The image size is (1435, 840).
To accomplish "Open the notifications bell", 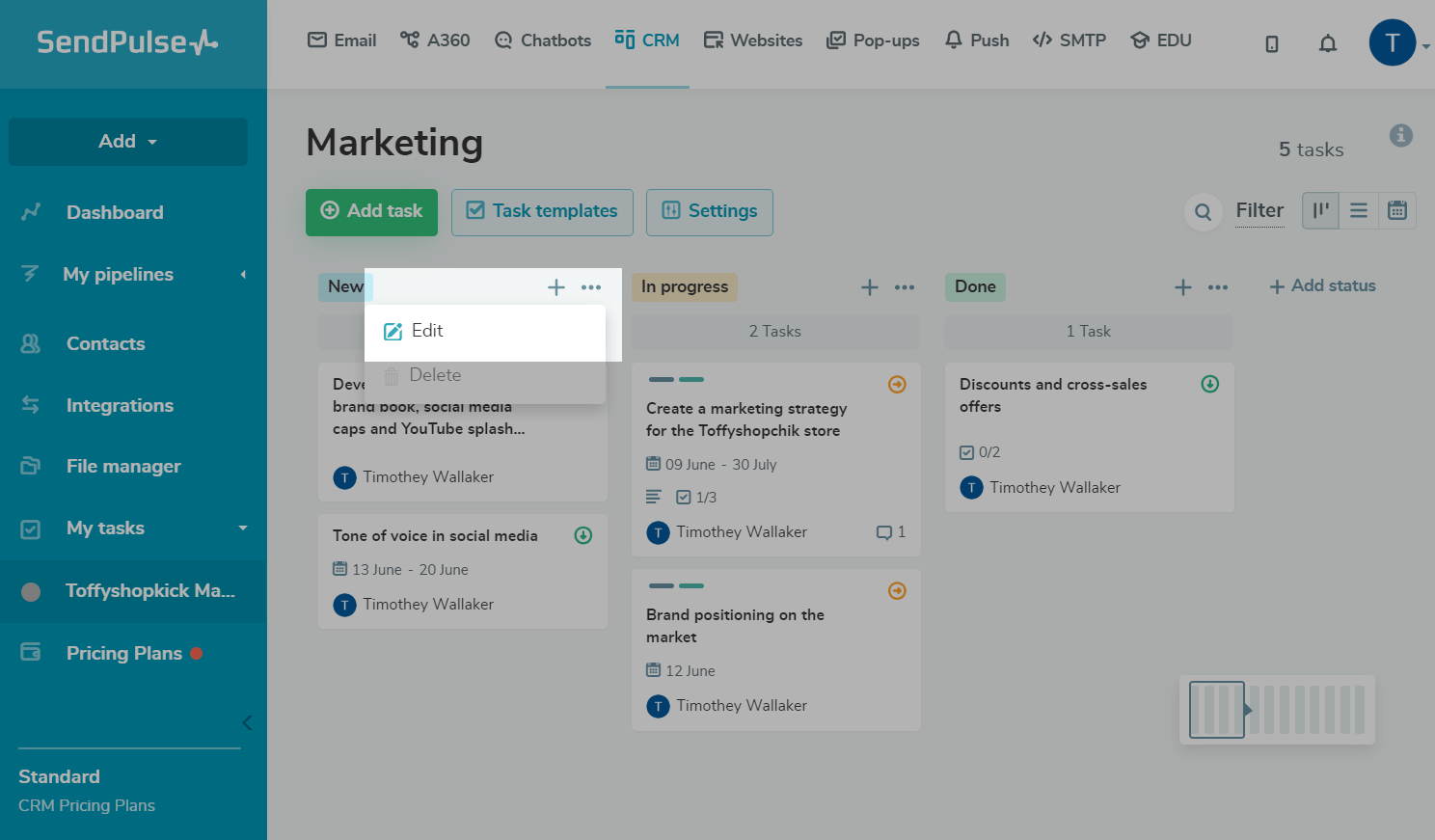I will click(x=1328, y=43).
